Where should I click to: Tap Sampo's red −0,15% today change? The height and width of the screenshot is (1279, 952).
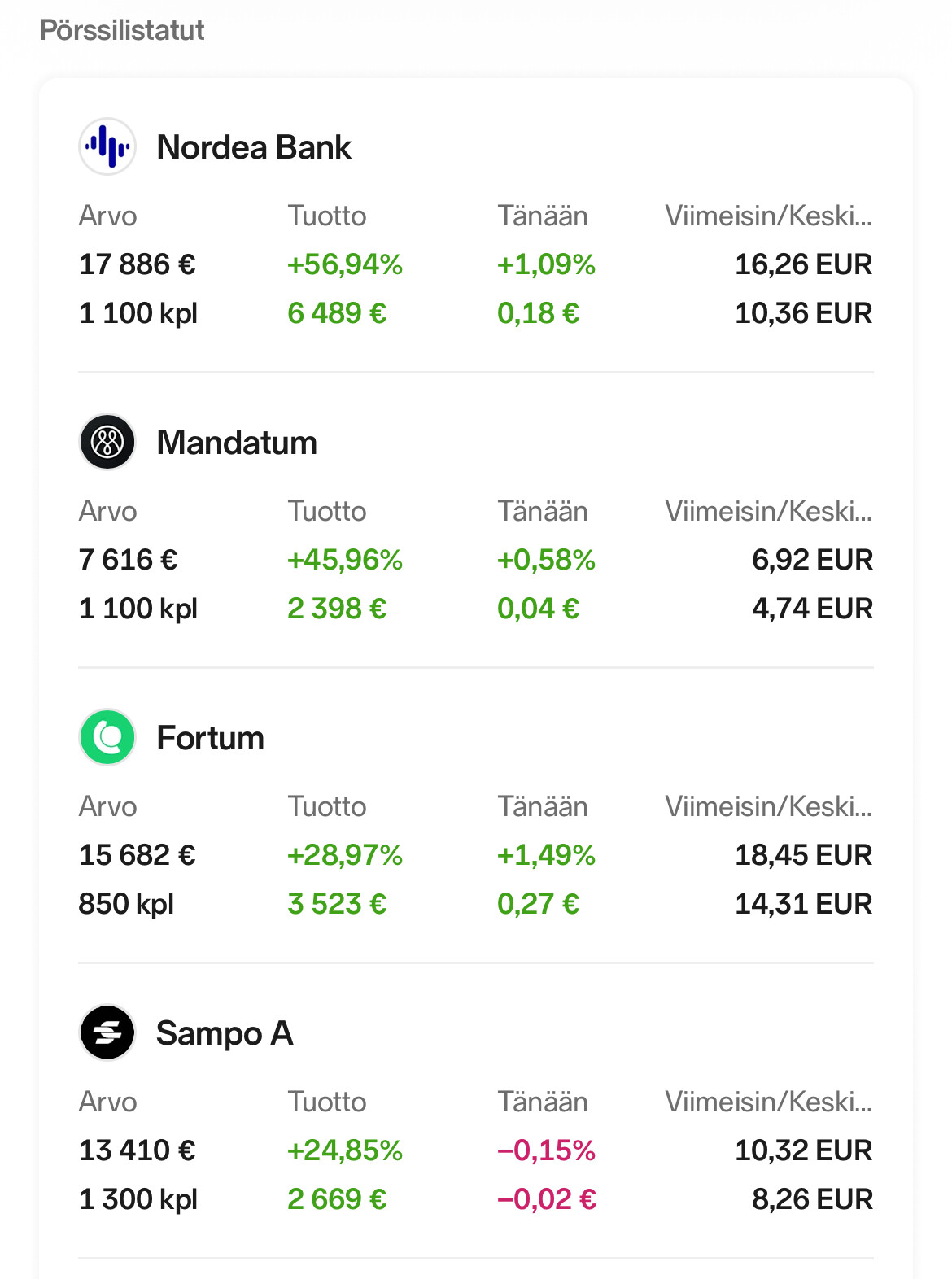pos(546,1150)
